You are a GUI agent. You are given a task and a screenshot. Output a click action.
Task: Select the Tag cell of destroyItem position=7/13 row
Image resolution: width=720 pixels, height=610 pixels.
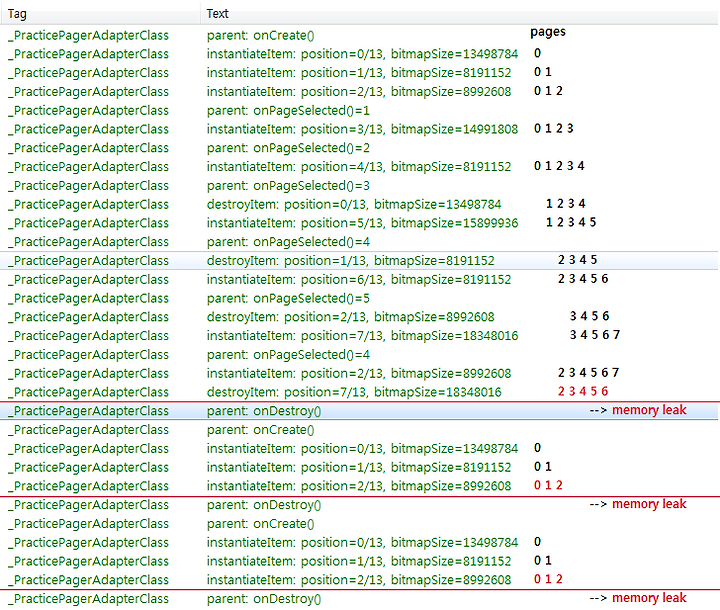click(89, 392)
